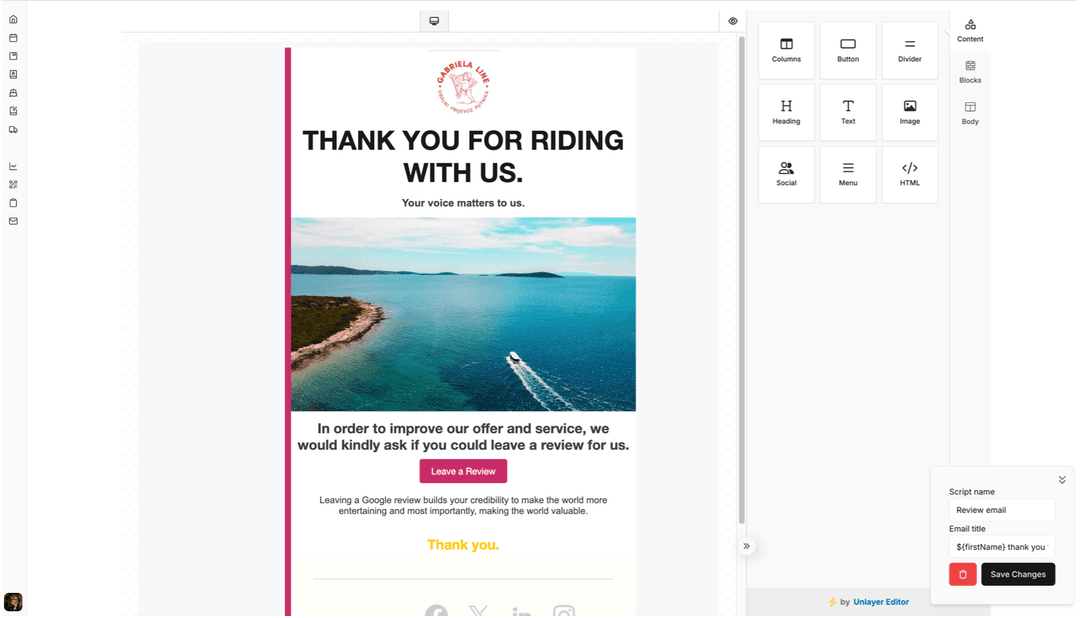This screenshot has width=1080, height=618.
Task: Switch to the Body tab
Action: tap(970, 114)
